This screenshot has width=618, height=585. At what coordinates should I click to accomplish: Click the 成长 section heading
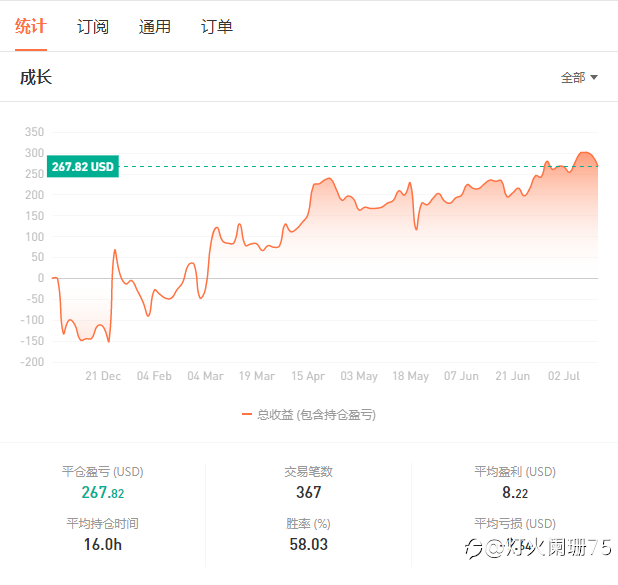[36, 77]
